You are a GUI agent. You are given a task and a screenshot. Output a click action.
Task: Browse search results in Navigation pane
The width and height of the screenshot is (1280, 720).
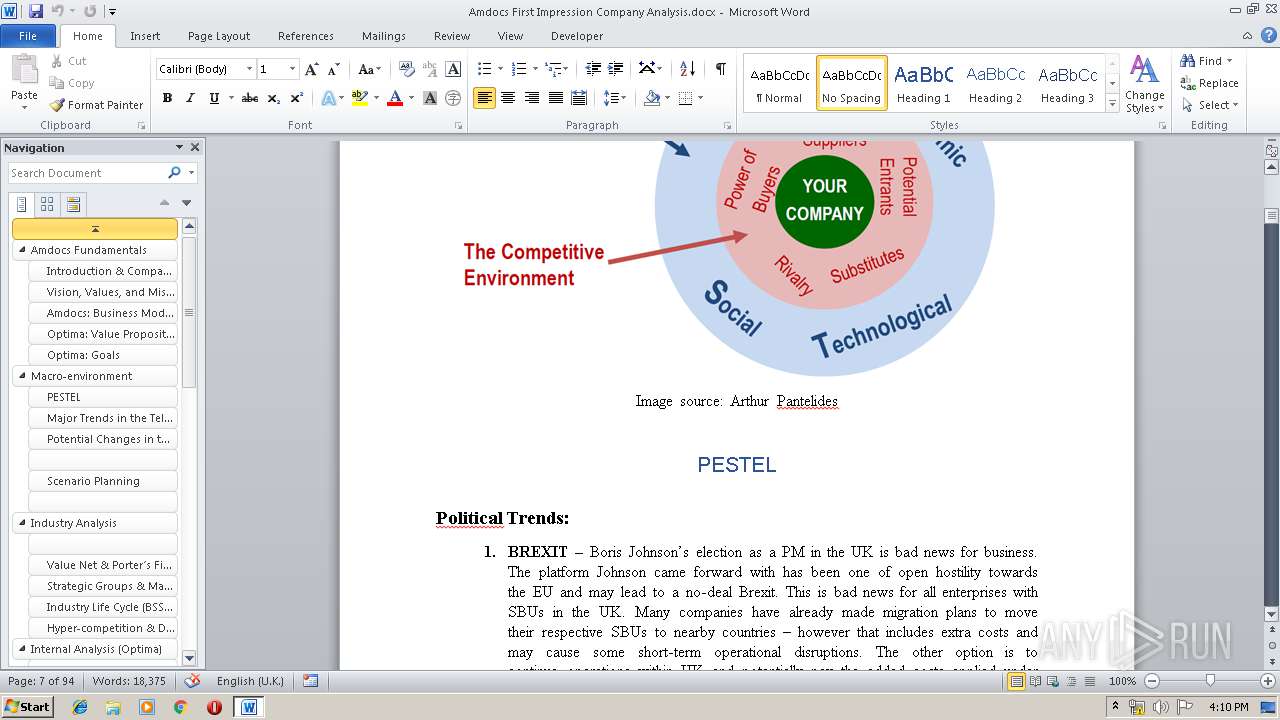pos(72,204)
